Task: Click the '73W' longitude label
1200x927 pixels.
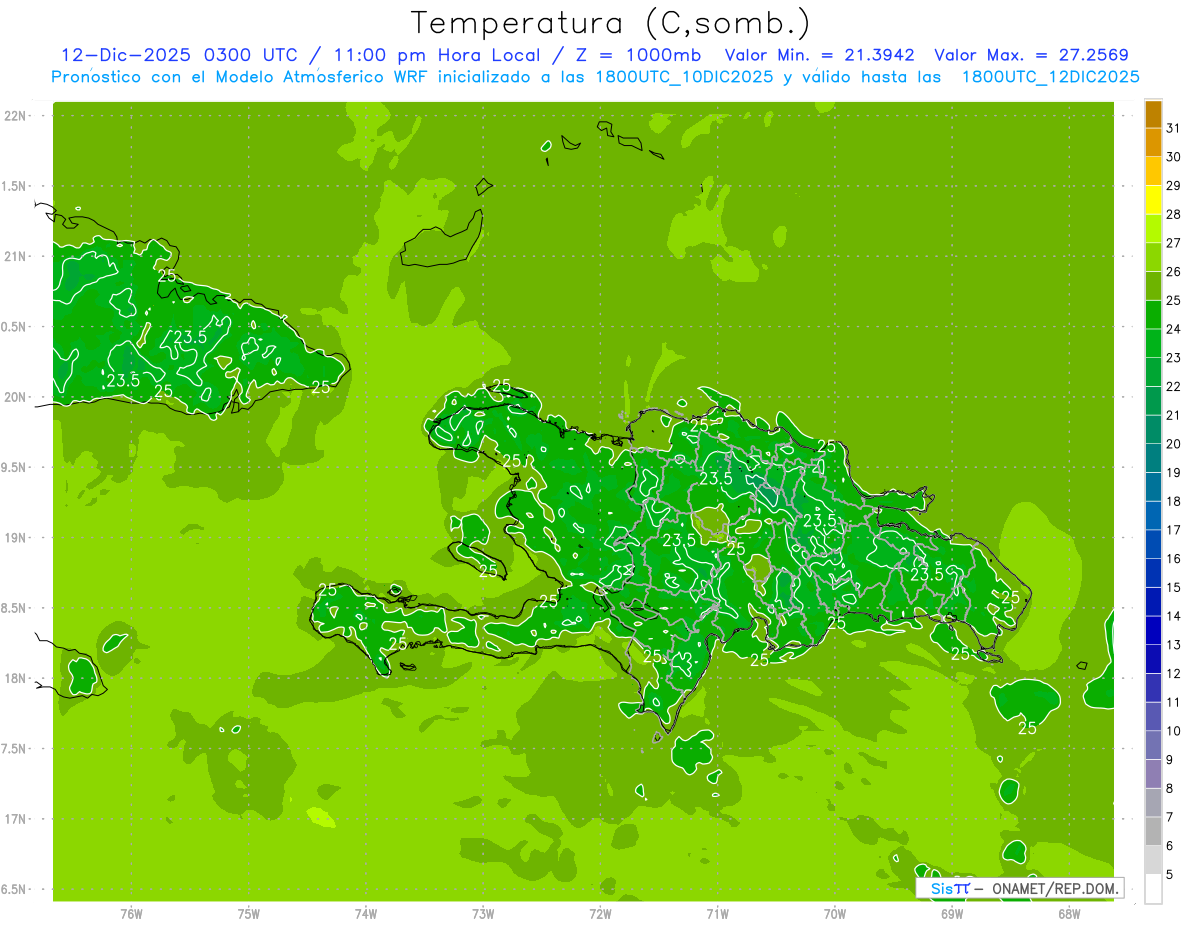Action: [483, 914]
